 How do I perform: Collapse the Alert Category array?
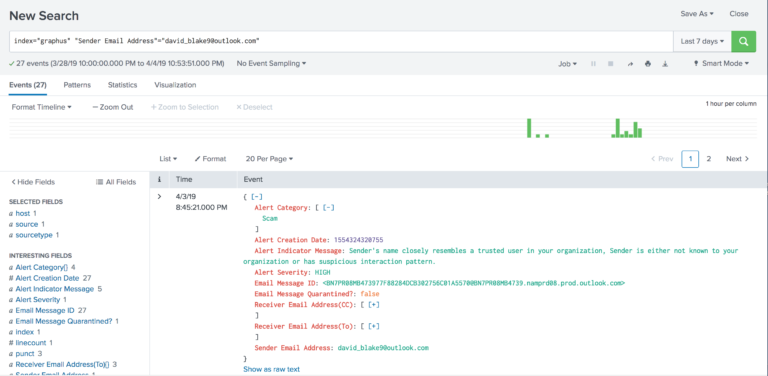328,208
